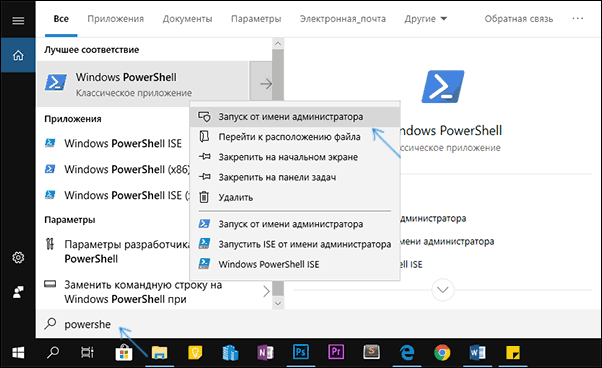The height and width of the screenshot is (368, 602).
Task: Open OneNote from taskbar
Action: click(265, 353)
